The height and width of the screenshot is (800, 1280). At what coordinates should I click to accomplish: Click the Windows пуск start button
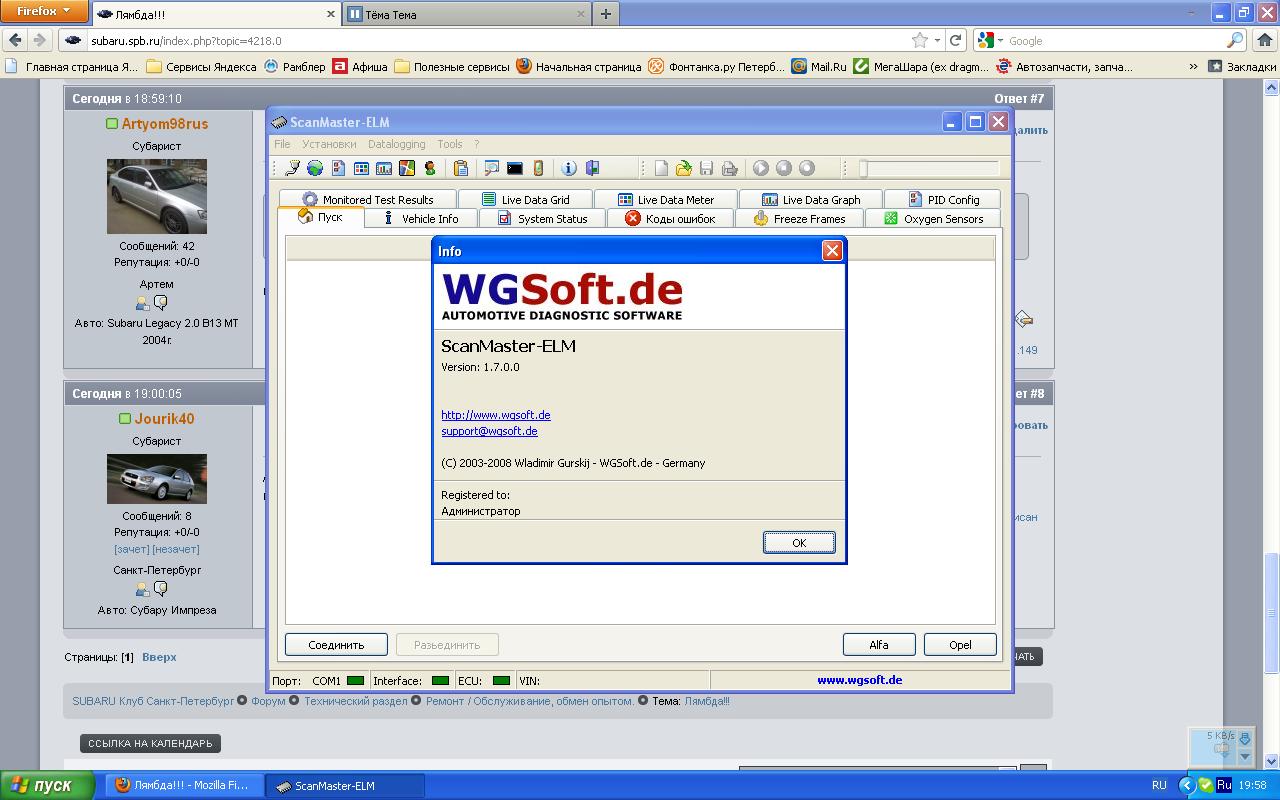47,785
